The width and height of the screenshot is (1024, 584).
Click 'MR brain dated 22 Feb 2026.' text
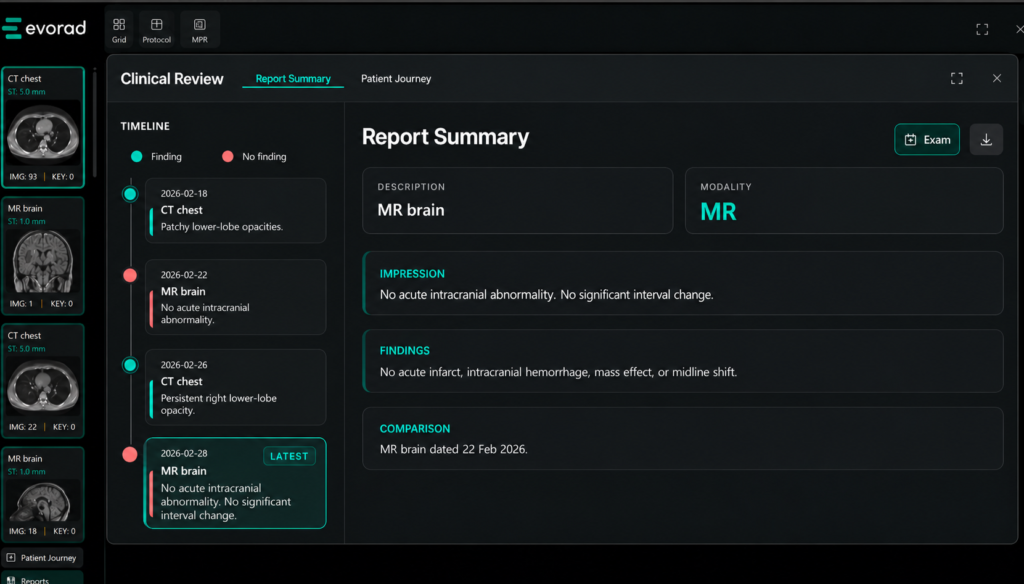click(454, 449)
